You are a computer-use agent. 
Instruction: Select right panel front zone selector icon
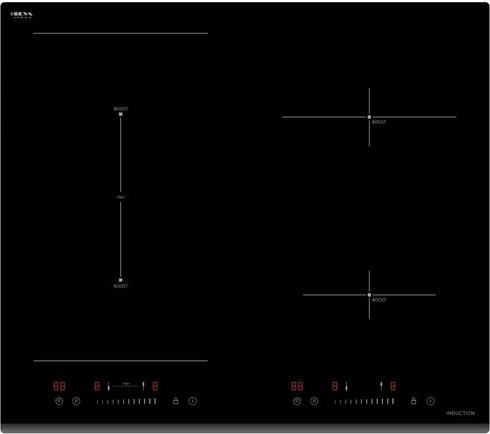click(x=346, y=386)
